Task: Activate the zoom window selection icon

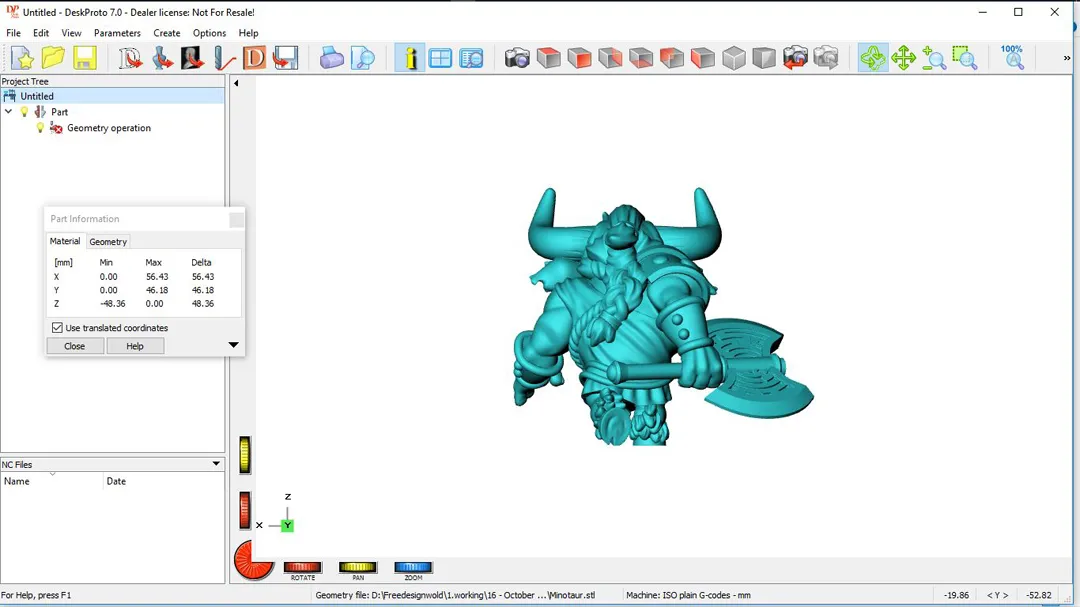Action: 965,58
